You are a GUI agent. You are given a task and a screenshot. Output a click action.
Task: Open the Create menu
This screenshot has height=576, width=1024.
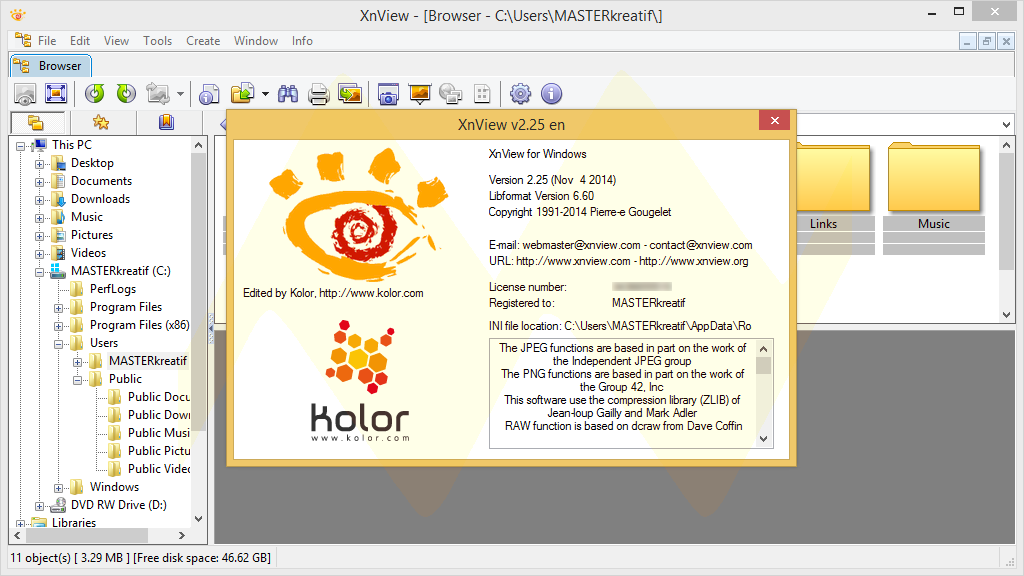203,40
